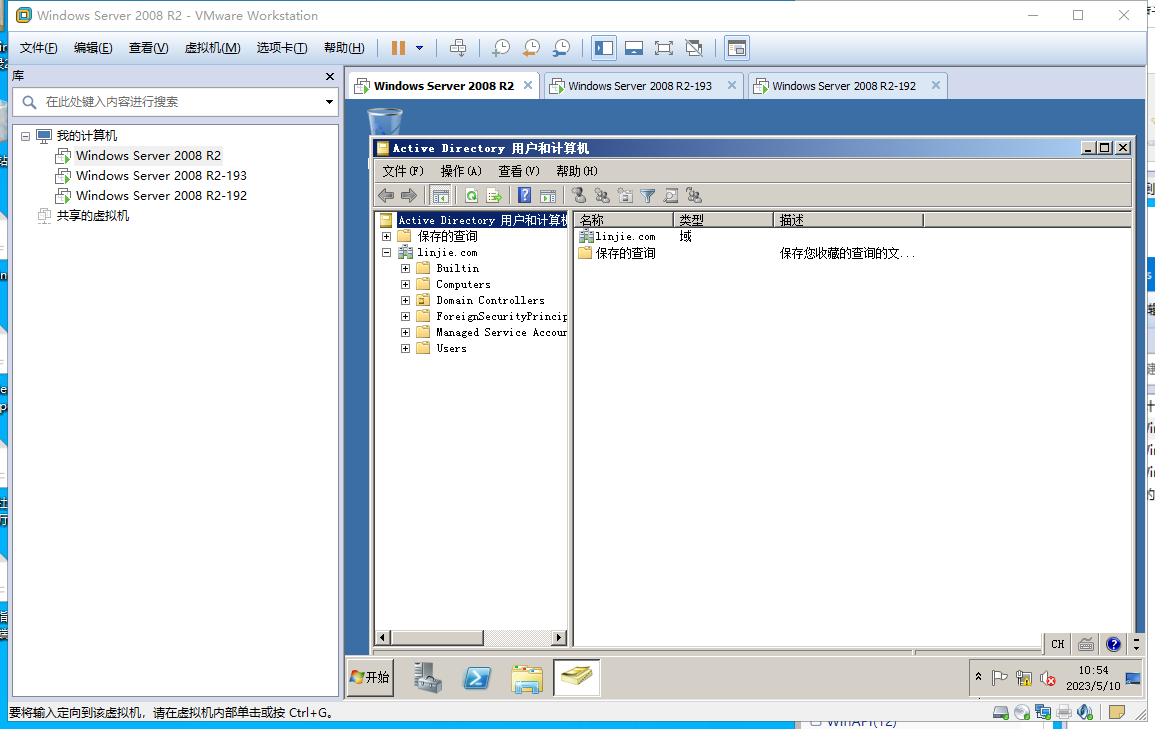Enter full screen mode

pos(664,48)
